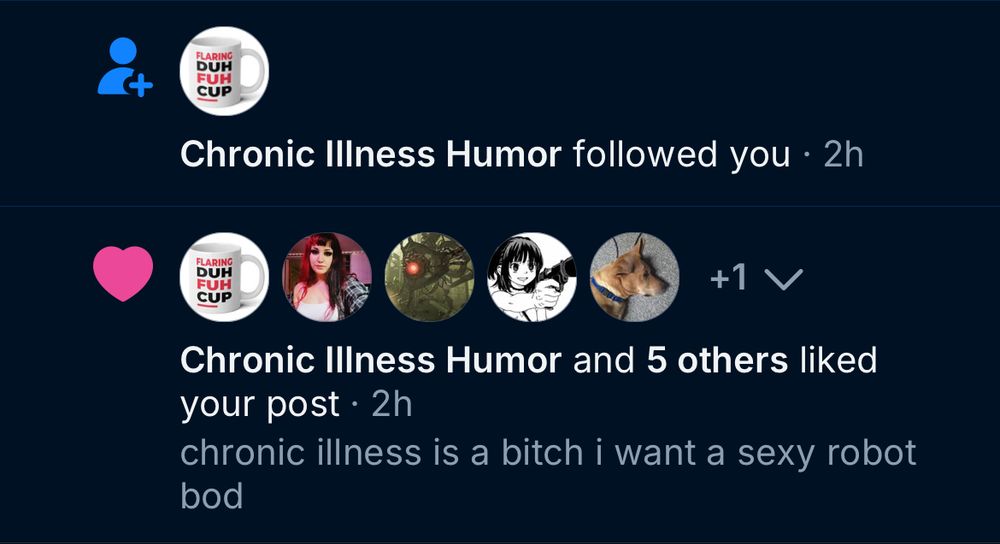The width and height of the screenshot is (1000, 544).
Task: Open the 'followed you' notification text
Action: (681, 155)
